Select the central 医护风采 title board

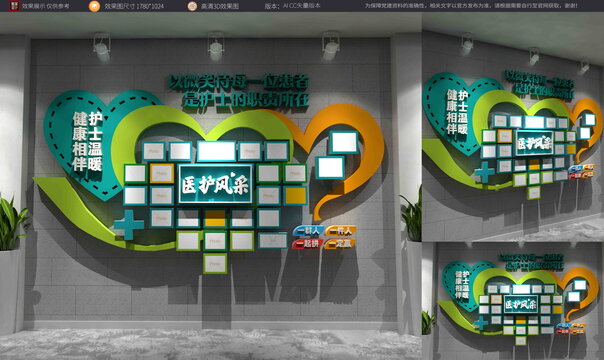pyautogui.click(x=216, y=184)
